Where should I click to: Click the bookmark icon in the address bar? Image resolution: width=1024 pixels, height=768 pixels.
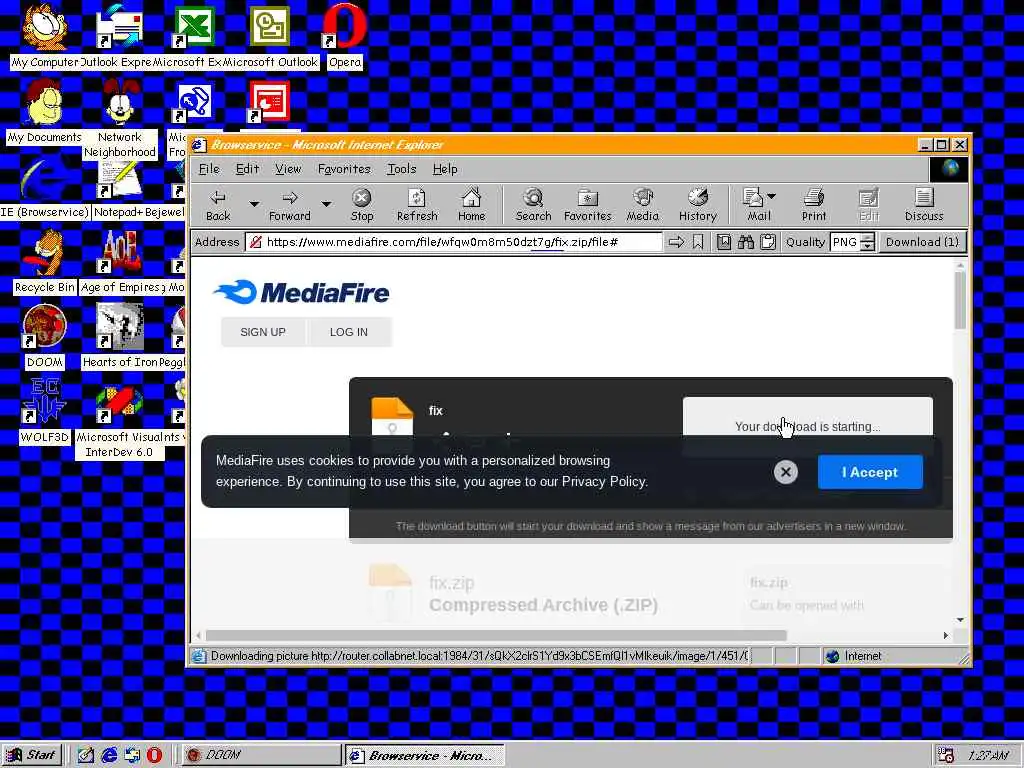(x=698, y=242)
